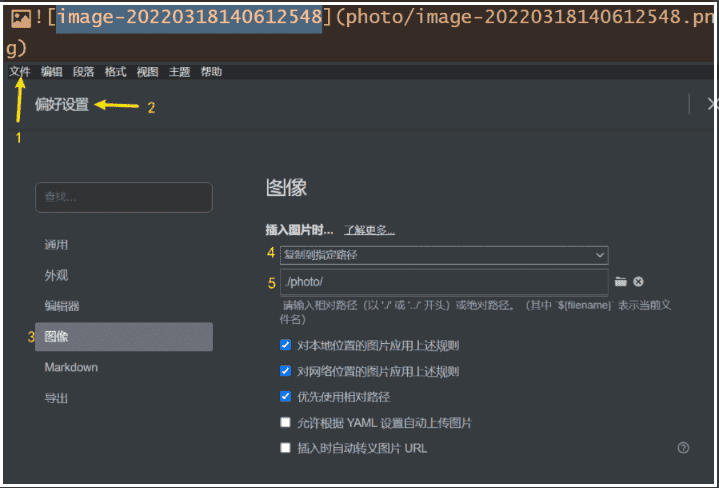Click the image icon before the markdown link
Viewport: 719px width, 488px height.
point(18,16)
